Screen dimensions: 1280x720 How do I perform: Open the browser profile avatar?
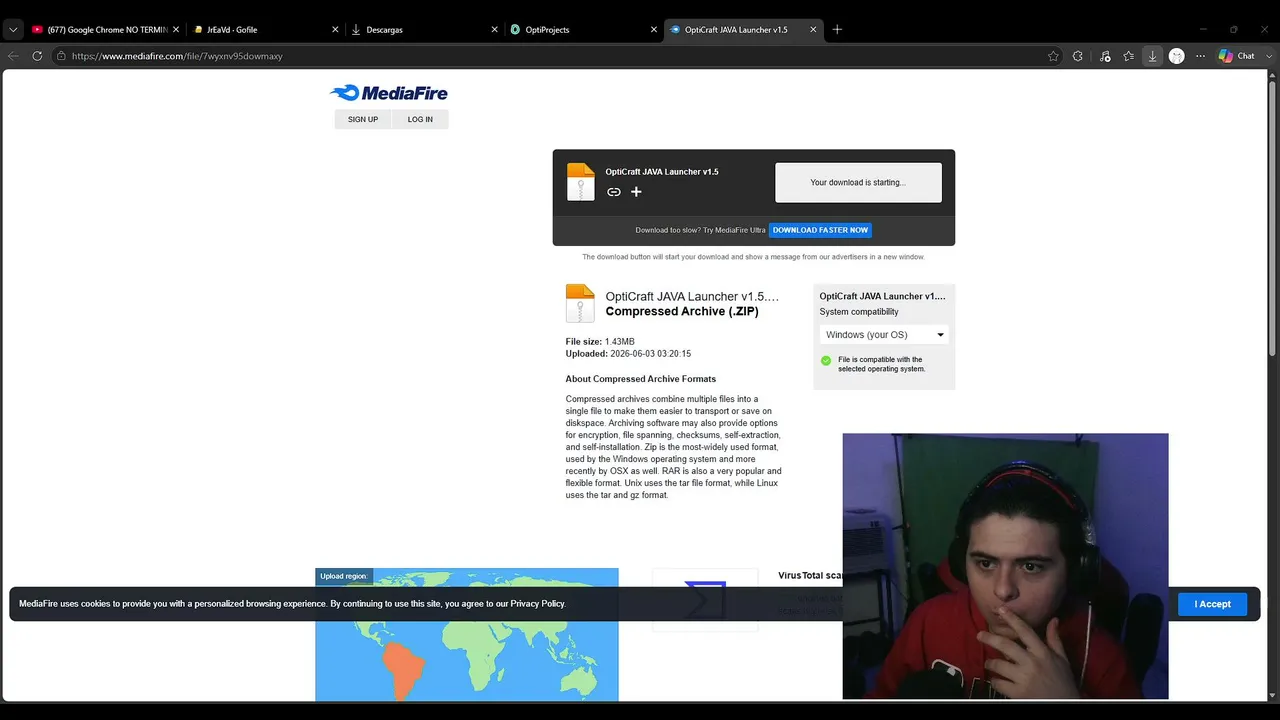1177,56
